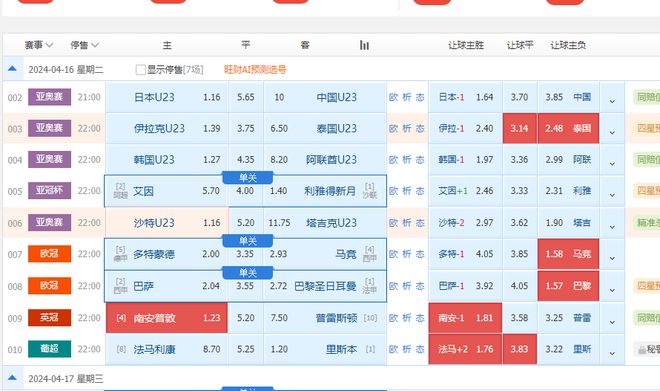Collapse the 2024-04-16 date group arrow

(x=12, y=69)
